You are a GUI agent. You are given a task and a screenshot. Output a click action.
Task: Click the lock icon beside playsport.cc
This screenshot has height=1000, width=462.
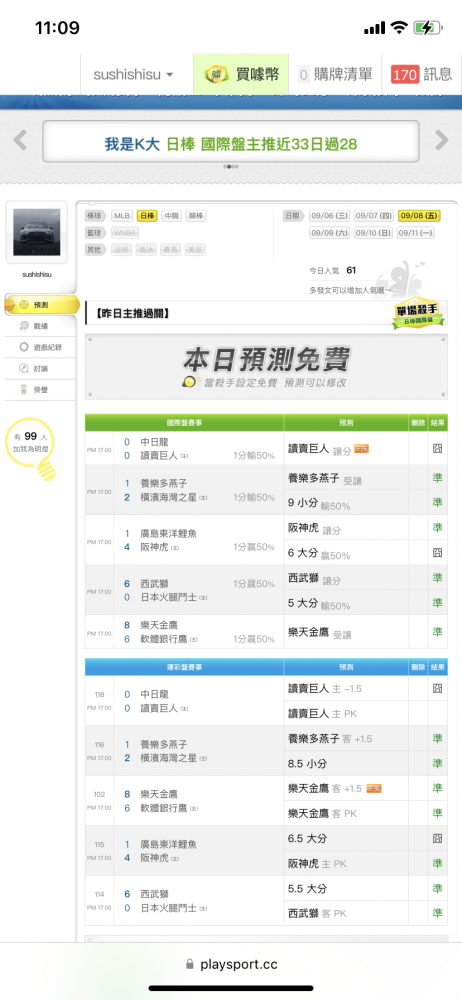(x=189, y=965)
